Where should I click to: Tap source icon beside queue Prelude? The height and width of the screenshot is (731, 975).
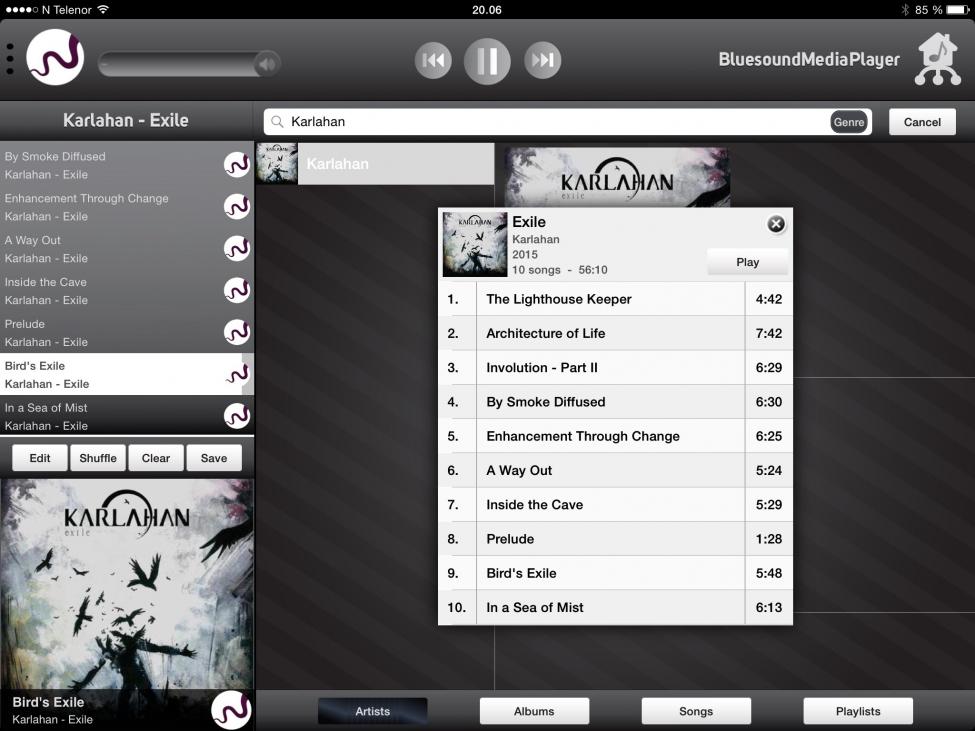coord(237,332)
